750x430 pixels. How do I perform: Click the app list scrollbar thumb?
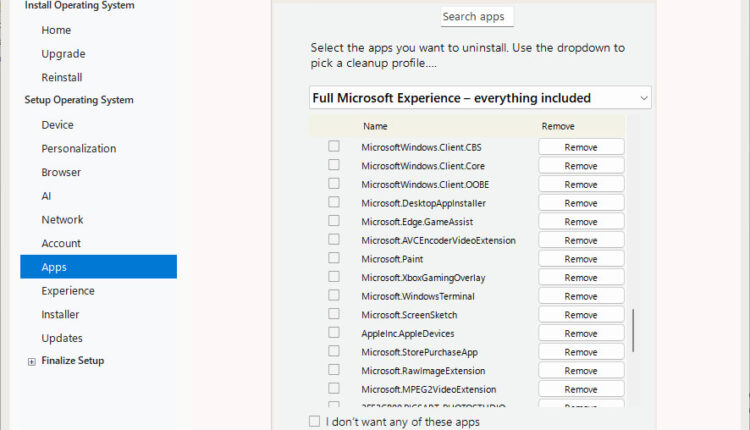click(632, 330)
